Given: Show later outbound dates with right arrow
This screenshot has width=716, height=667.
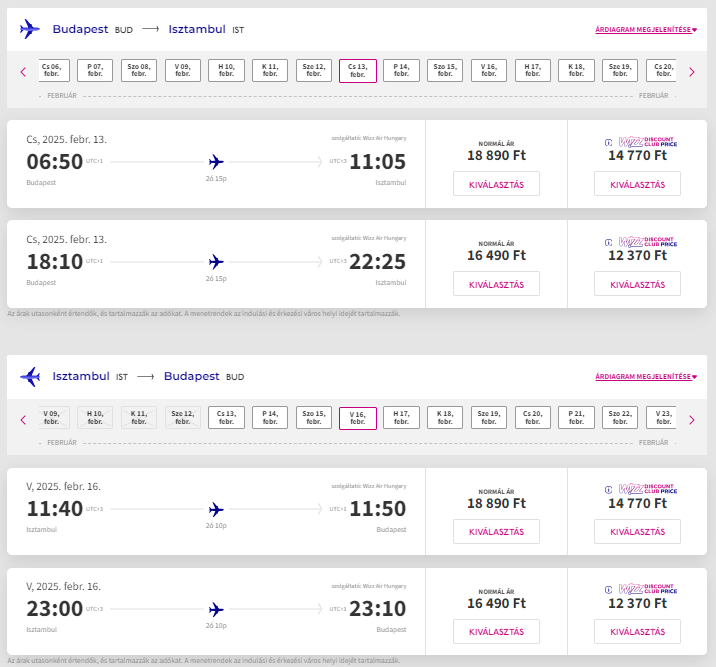Looking at the screenshot, I should (692, 72).
